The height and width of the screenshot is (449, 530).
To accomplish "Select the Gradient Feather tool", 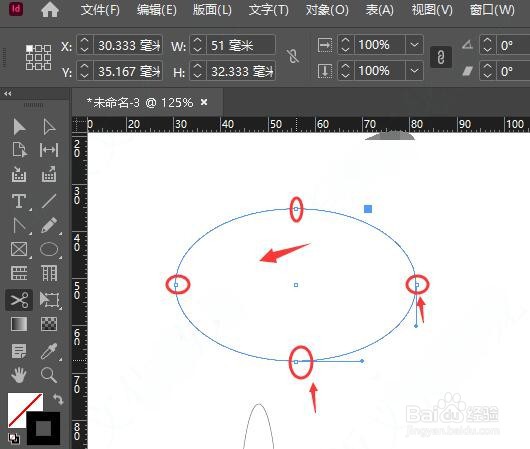I will coord(49,324).
